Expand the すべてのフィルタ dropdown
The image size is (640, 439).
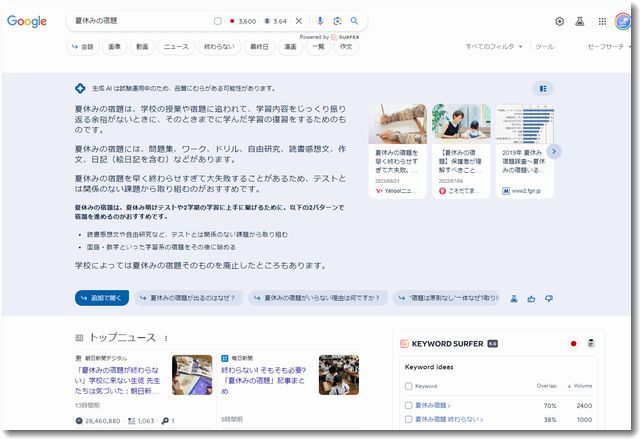tap(494, 47)
